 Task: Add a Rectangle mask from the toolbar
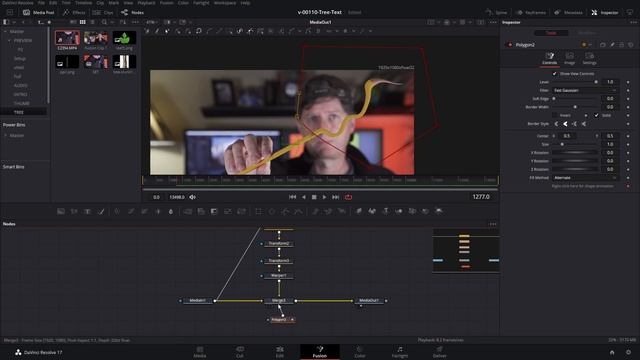(x=258, y=211)
